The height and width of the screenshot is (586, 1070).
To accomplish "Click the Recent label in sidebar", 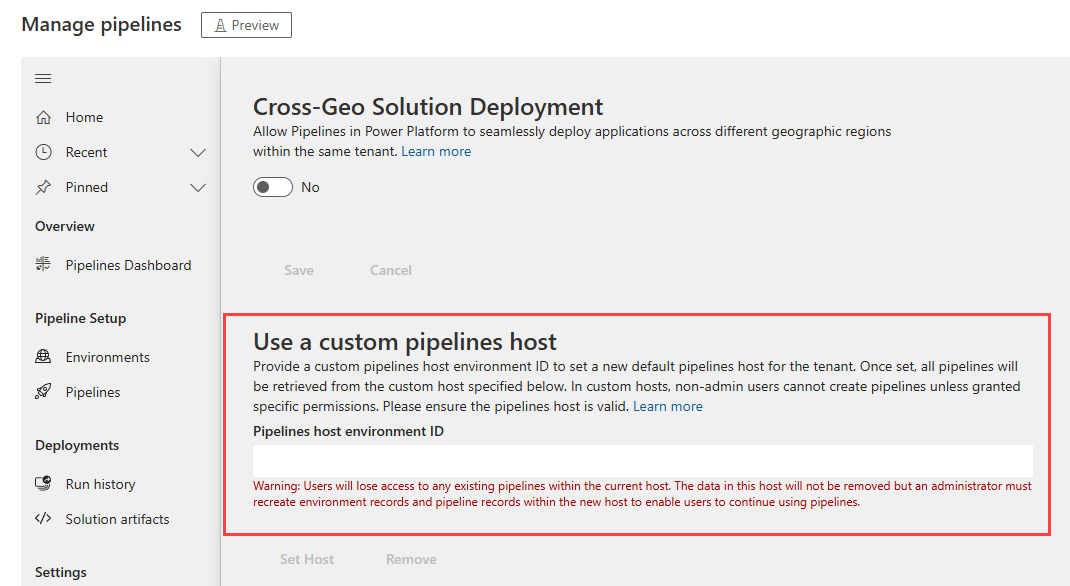I will pos(86,152).
